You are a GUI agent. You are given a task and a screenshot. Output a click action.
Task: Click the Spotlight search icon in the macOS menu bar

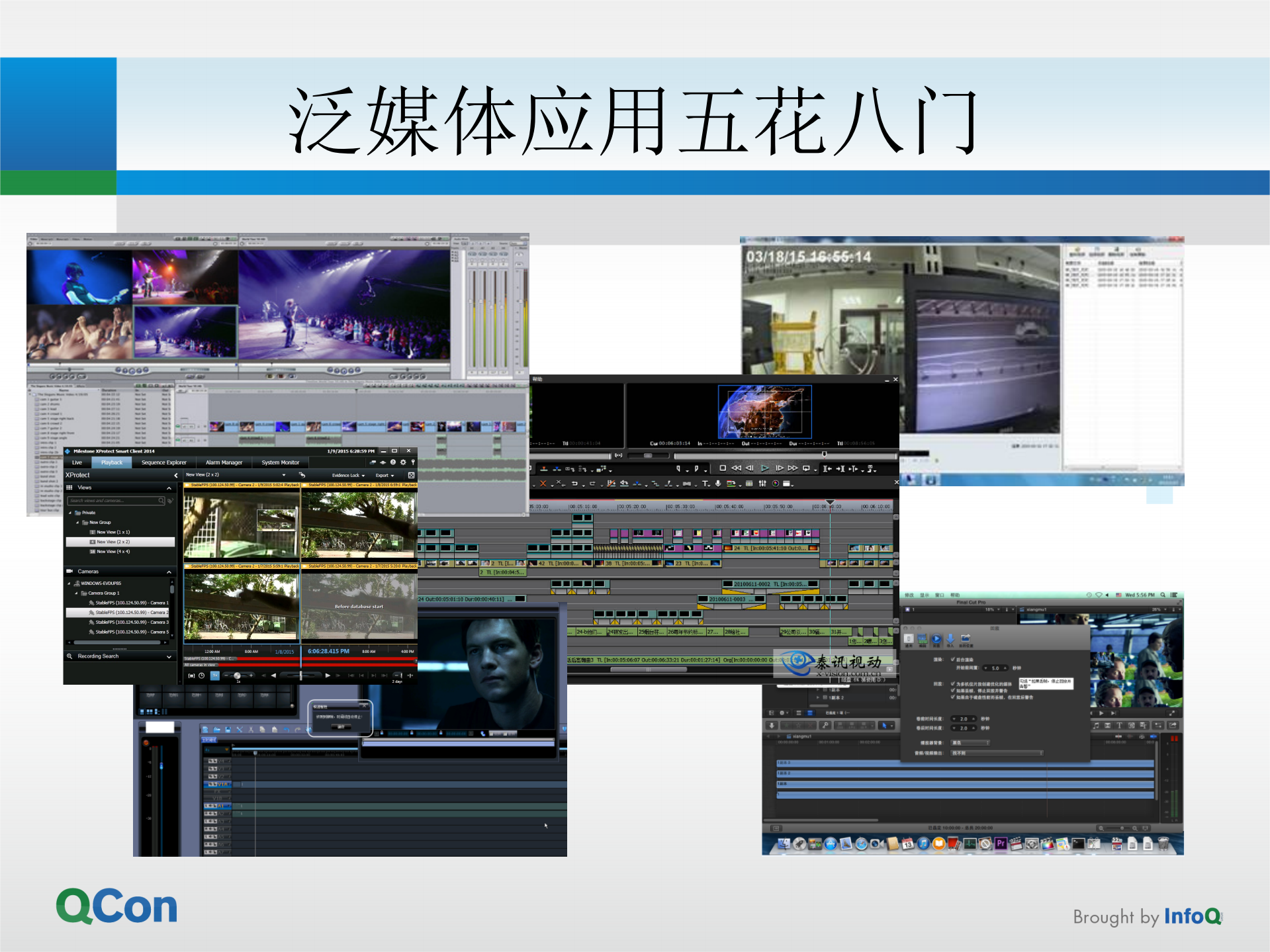click(1163, 595)
